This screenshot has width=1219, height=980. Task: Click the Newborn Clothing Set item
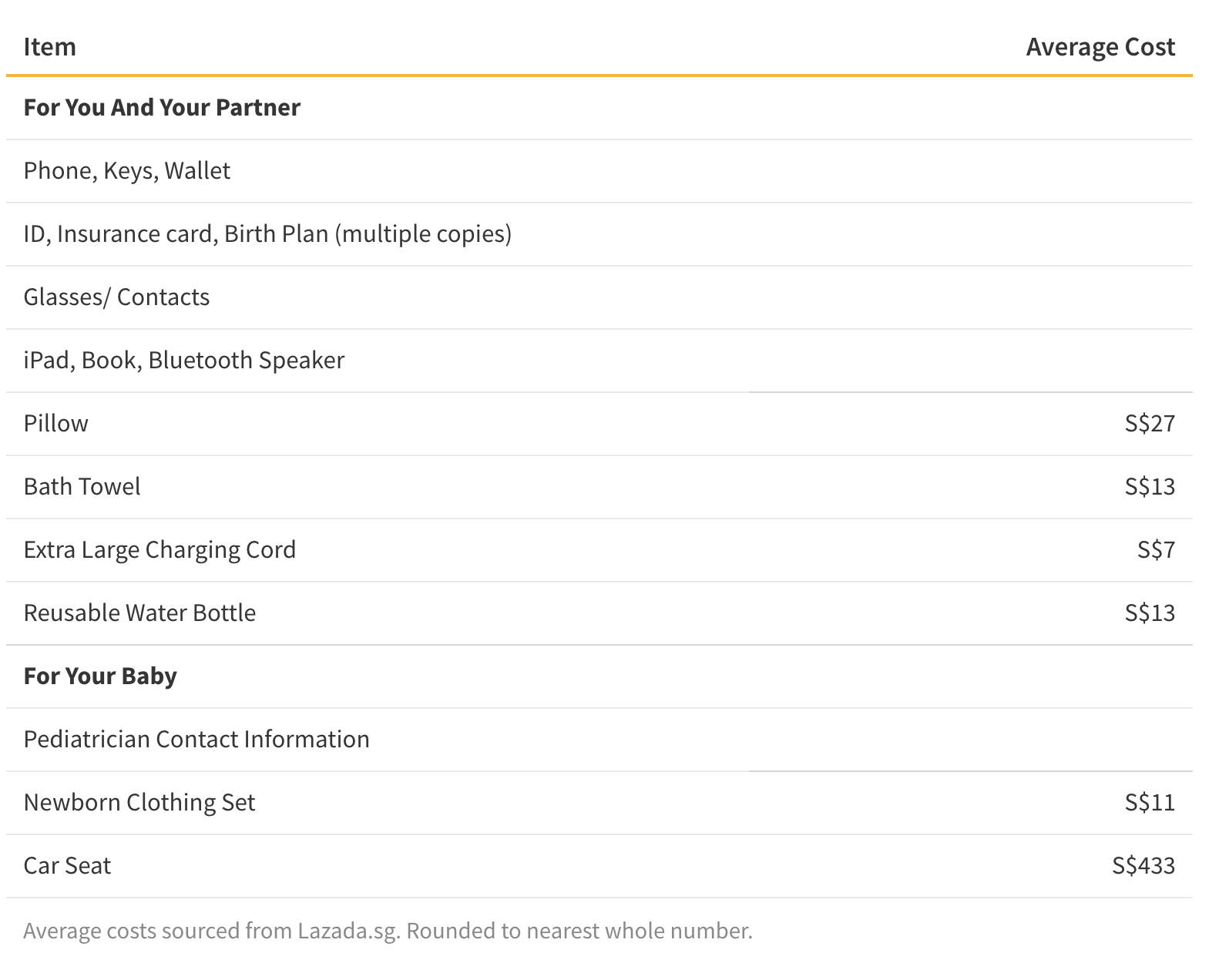(x=139, y=803)
